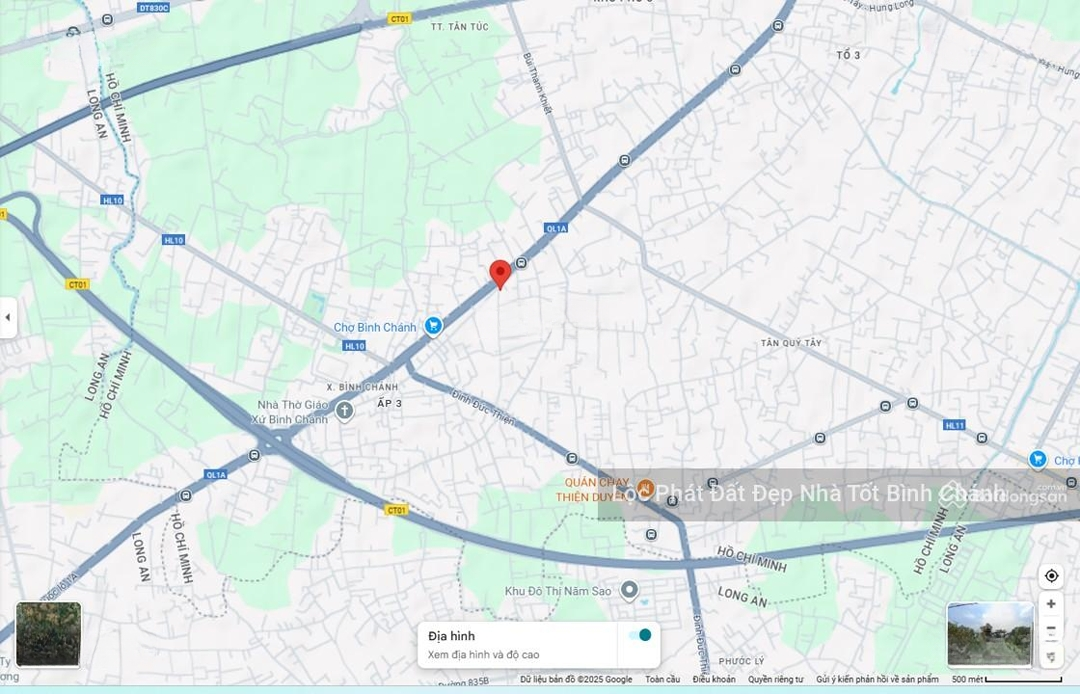Click the Nhà Thờ Giáo Xứ church icon
Viewport: 1080px width, 694px height.
point(344,410)
